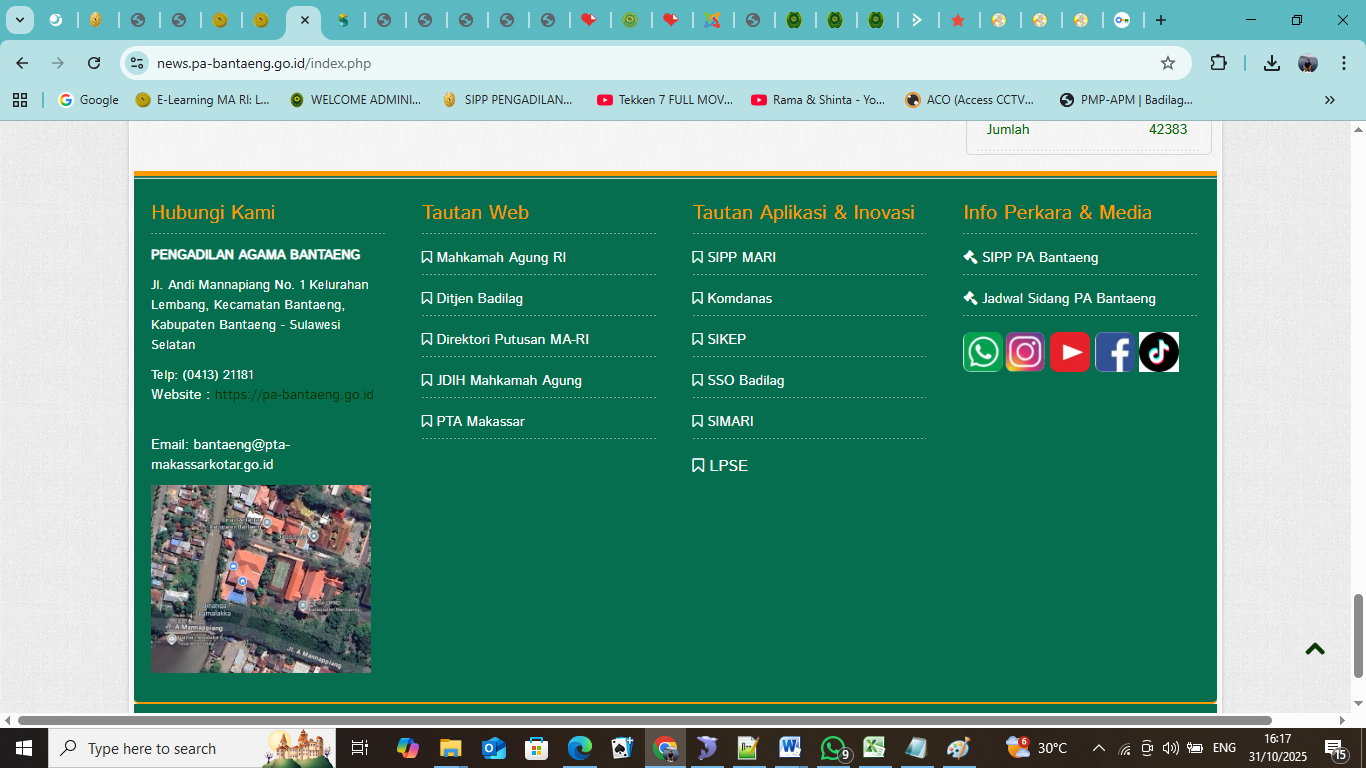Open the SIPP PA Bantaeng link
The image size is (1366, 768).
[x=1039, y=257]
